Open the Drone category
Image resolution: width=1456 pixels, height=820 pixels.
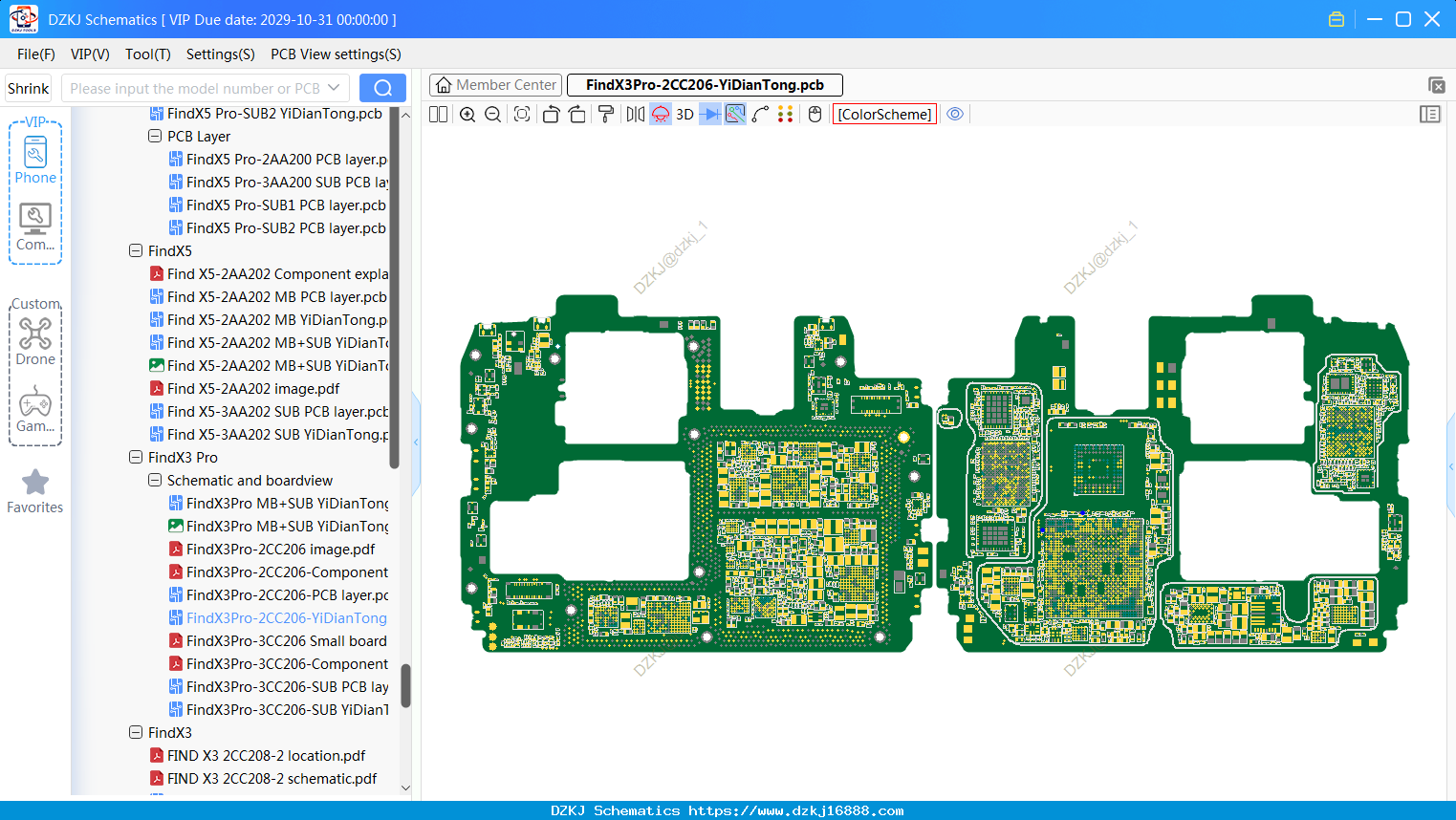(35, 341)
